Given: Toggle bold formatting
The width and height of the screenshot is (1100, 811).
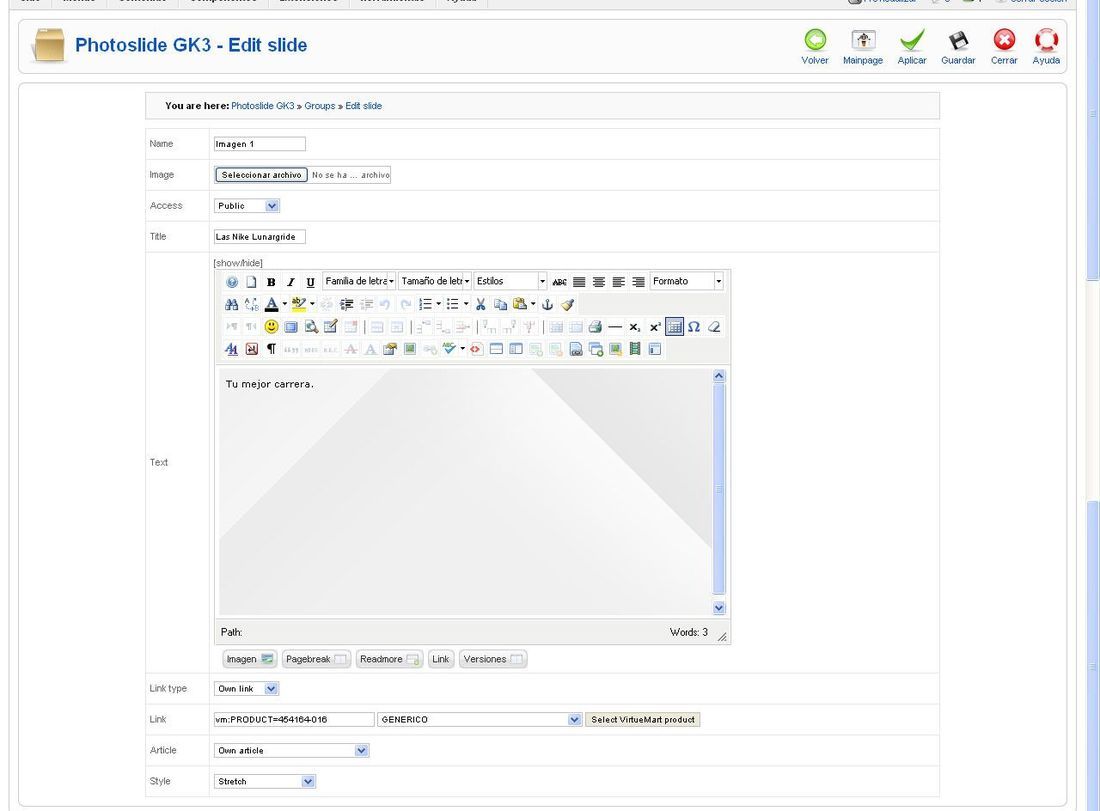Looking at the screenshot, I should [271, 282].
